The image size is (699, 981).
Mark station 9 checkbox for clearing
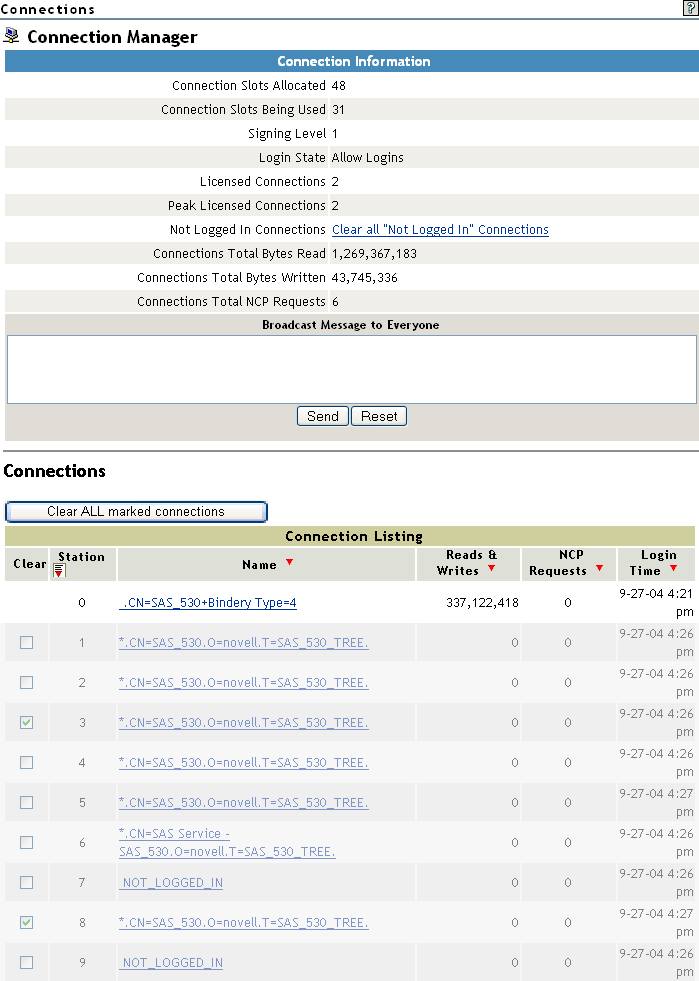tap(26, 963)
